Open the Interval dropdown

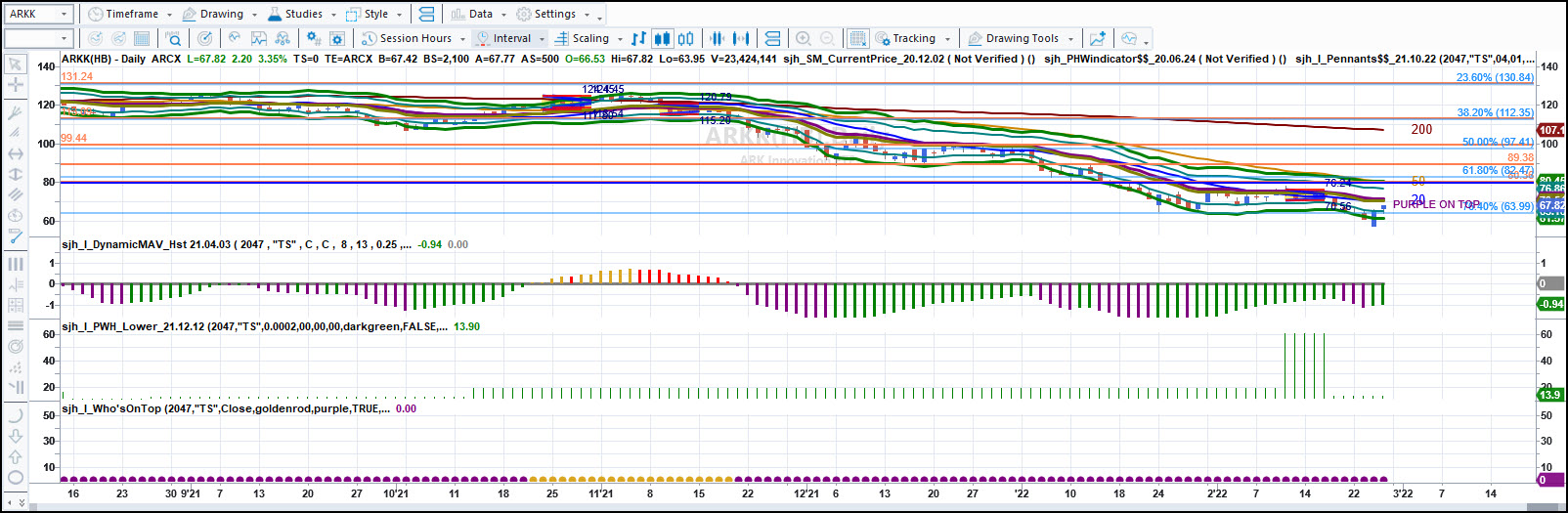[x=510, y=38]
